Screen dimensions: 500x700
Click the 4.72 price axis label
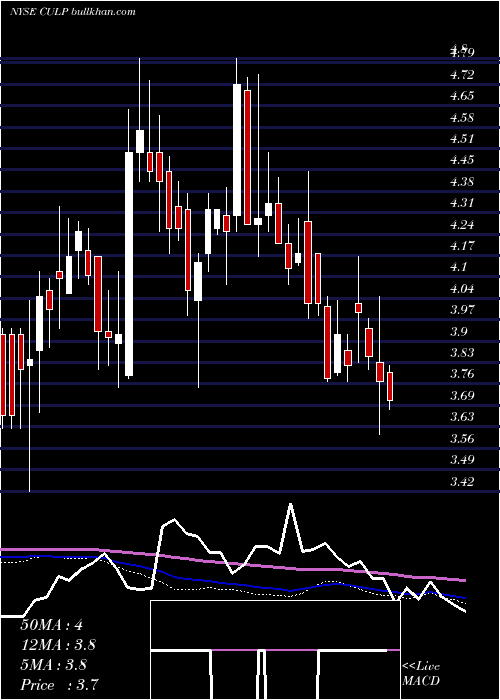[462, 75]
